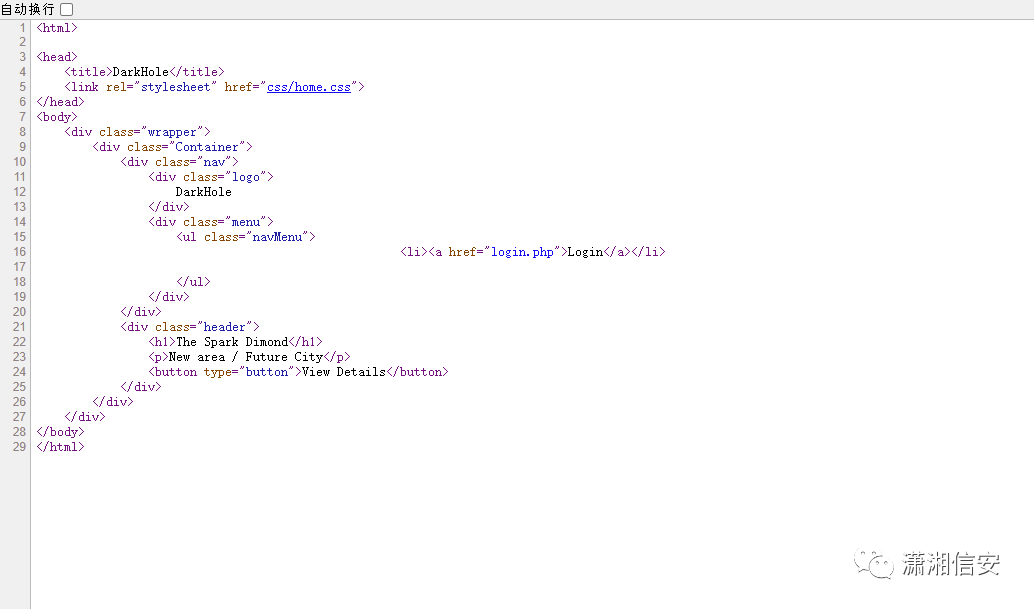Click the 自动换行 label text
This screenshot has width=1034, height=609.
[28, 9]
